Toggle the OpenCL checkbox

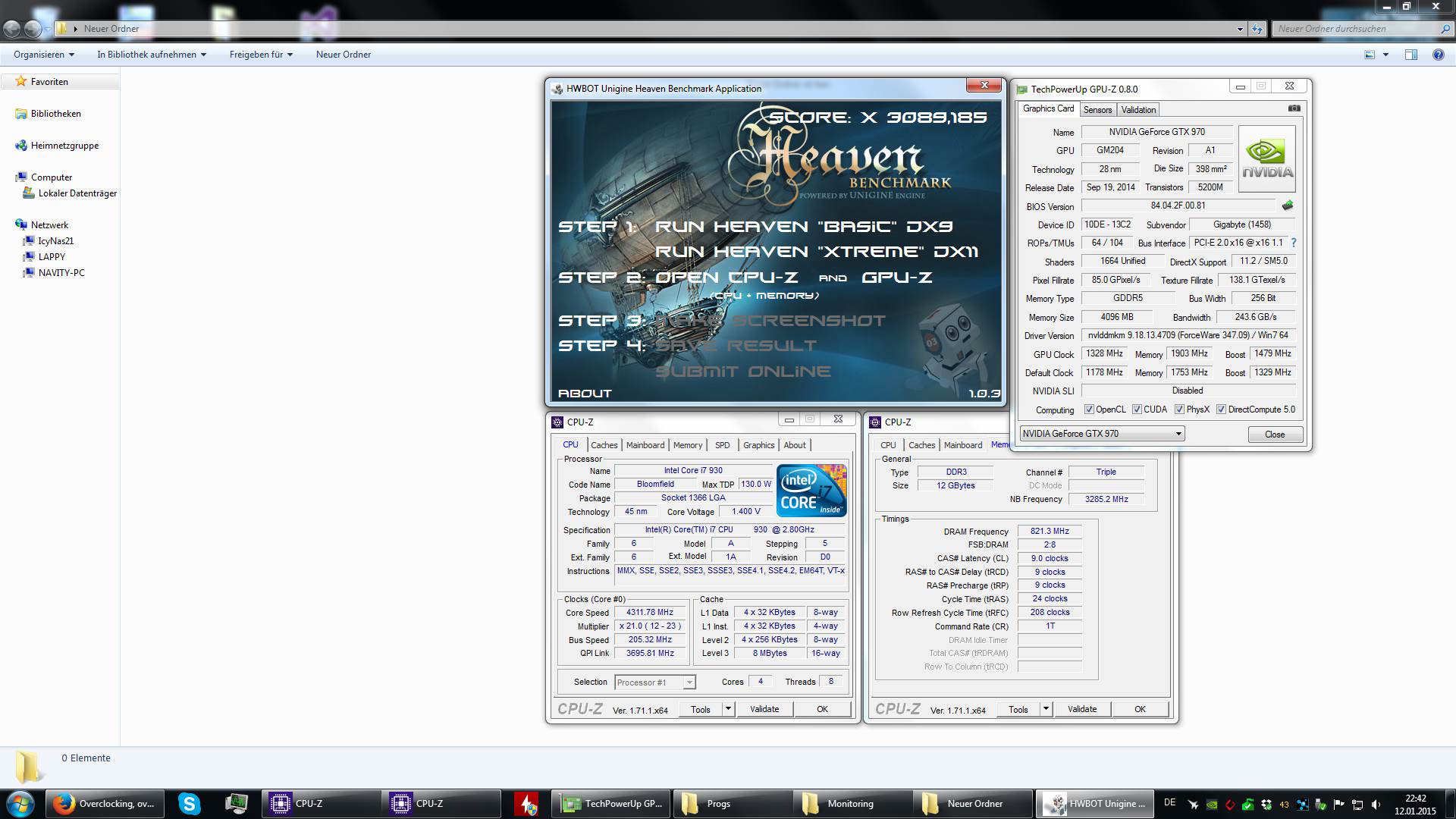click(x=1089, y=409)
